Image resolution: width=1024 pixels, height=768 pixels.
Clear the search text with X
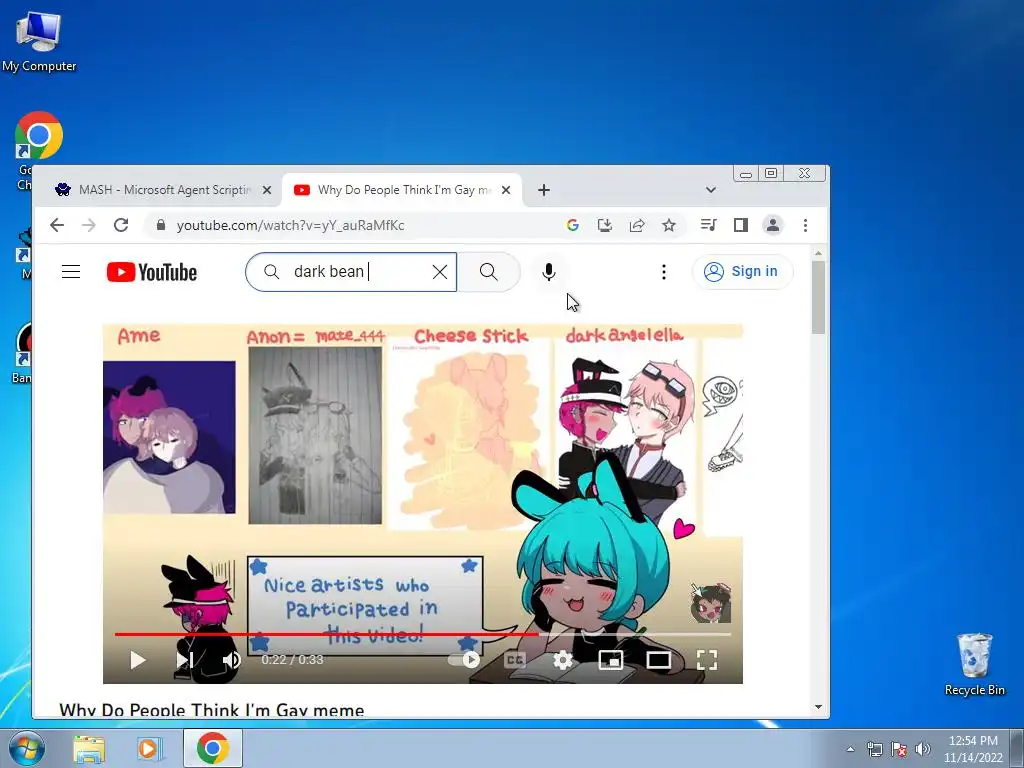coord(440,272)
